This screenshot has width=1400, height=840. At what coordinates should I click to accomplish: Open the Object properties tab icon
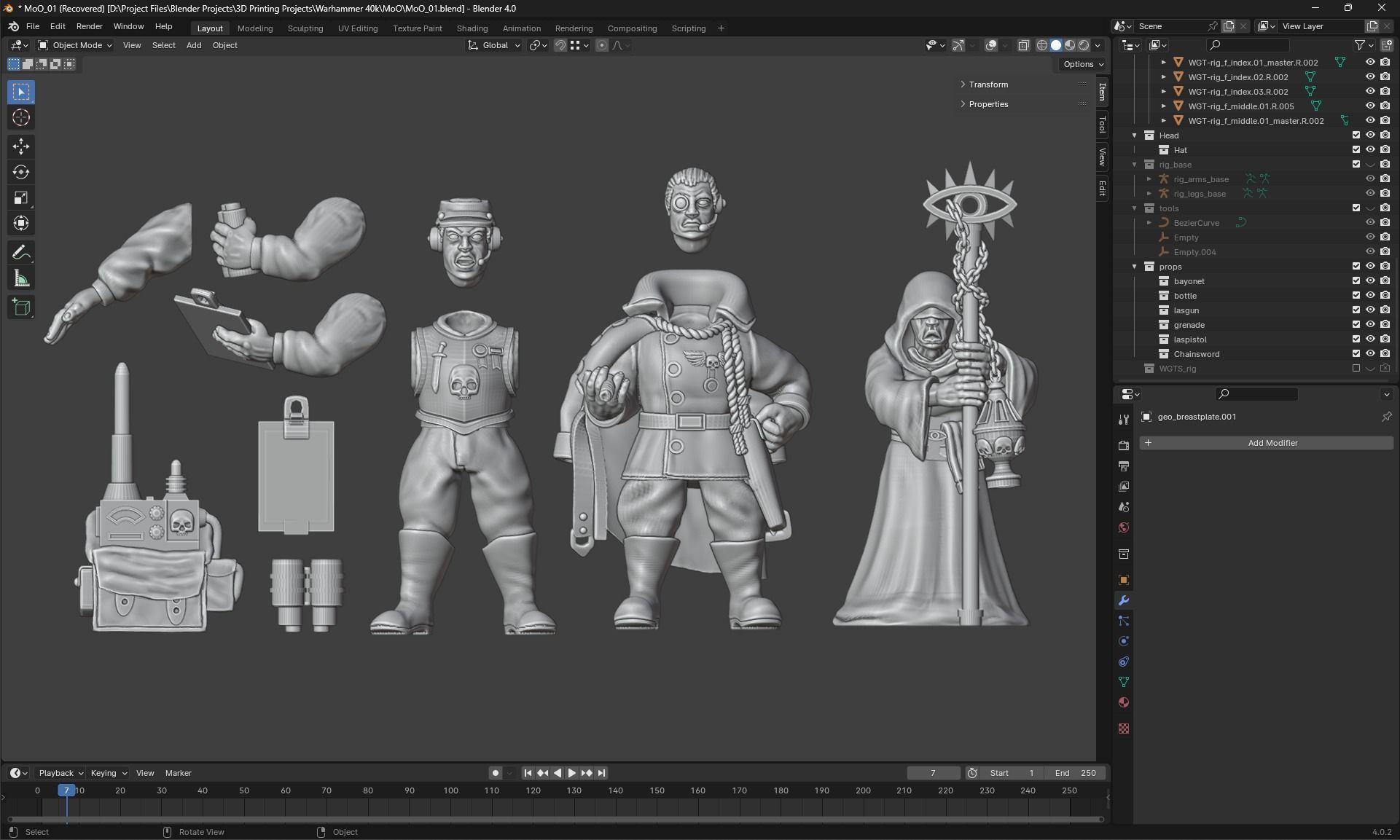[x=1123, y=580]
